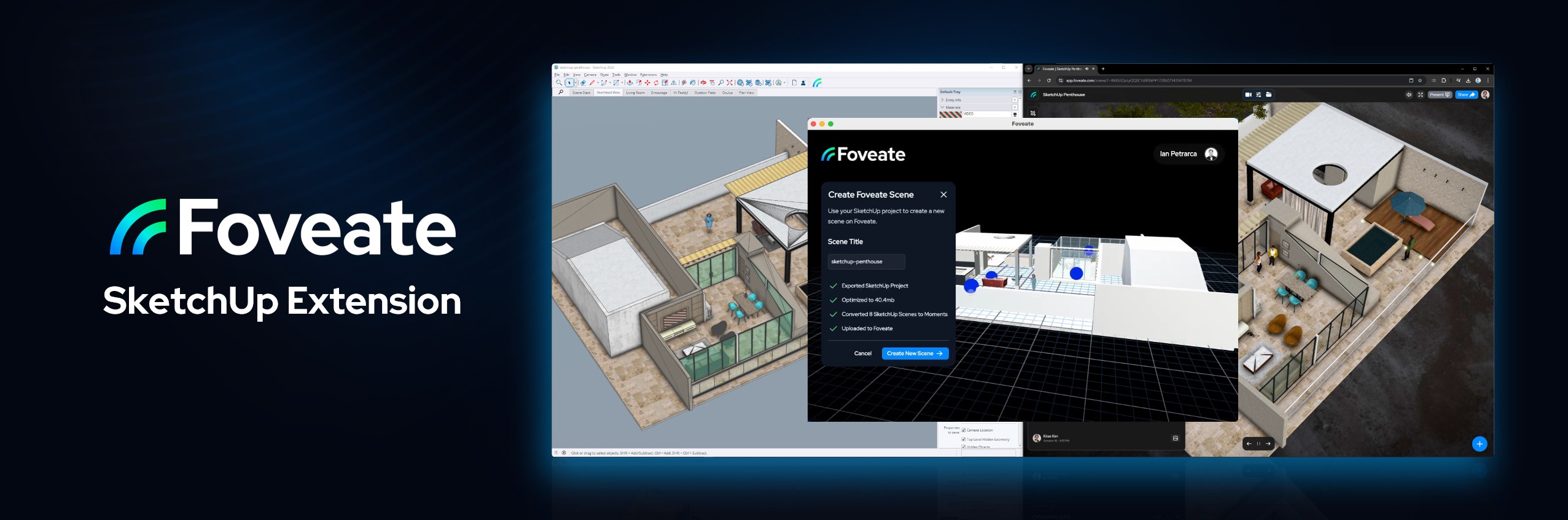Click the user account icon in SketchUp toolbar
This screenshot has height=520, width=1568.
[x=803, y=83]
